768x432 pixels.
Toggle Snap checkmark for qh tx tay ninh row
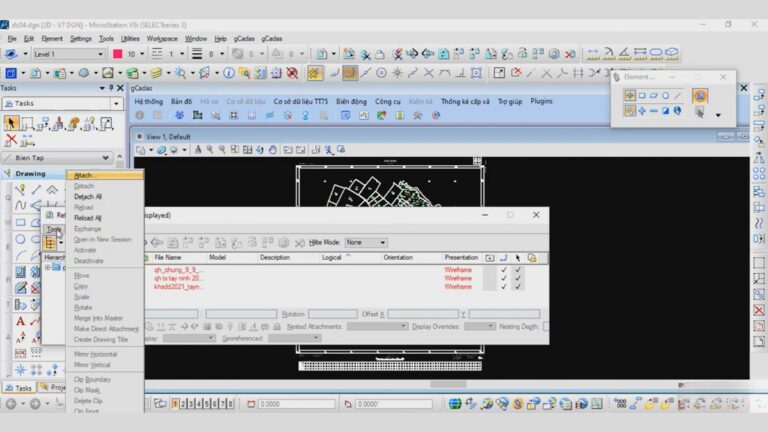[504, 278]
